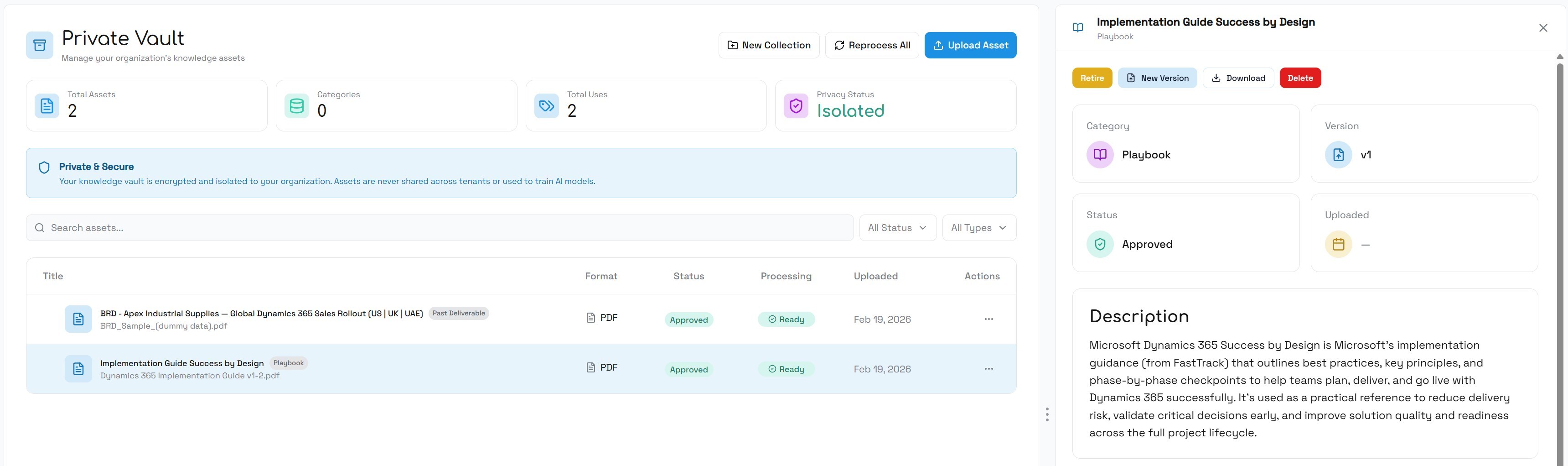Click the Version v1 file icon

tap(1339, 155)
